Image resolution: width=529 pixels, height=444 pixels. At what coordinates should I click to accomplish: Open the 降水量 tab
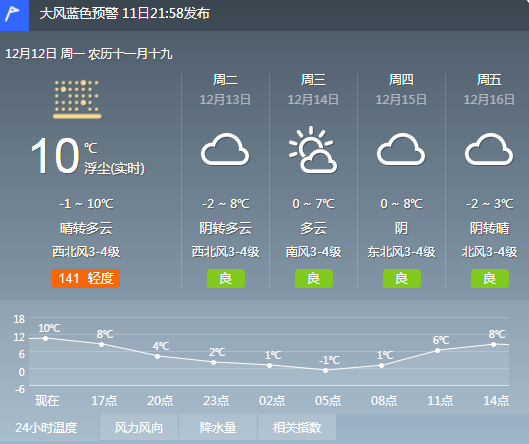pyautogui.click(x=218, y=427)
